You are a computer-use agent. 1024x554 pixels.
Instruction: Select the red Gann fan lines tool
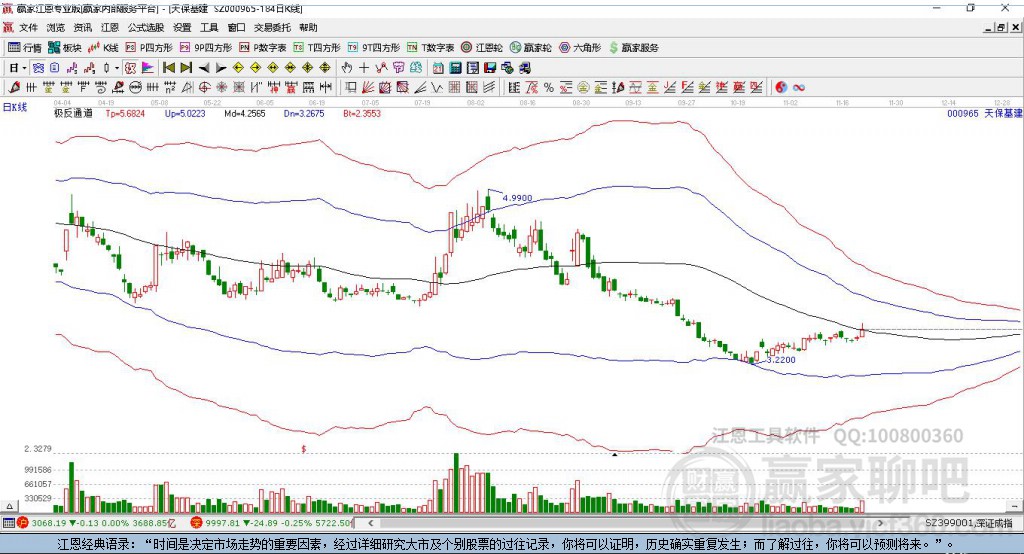click(x=368, y=88)
